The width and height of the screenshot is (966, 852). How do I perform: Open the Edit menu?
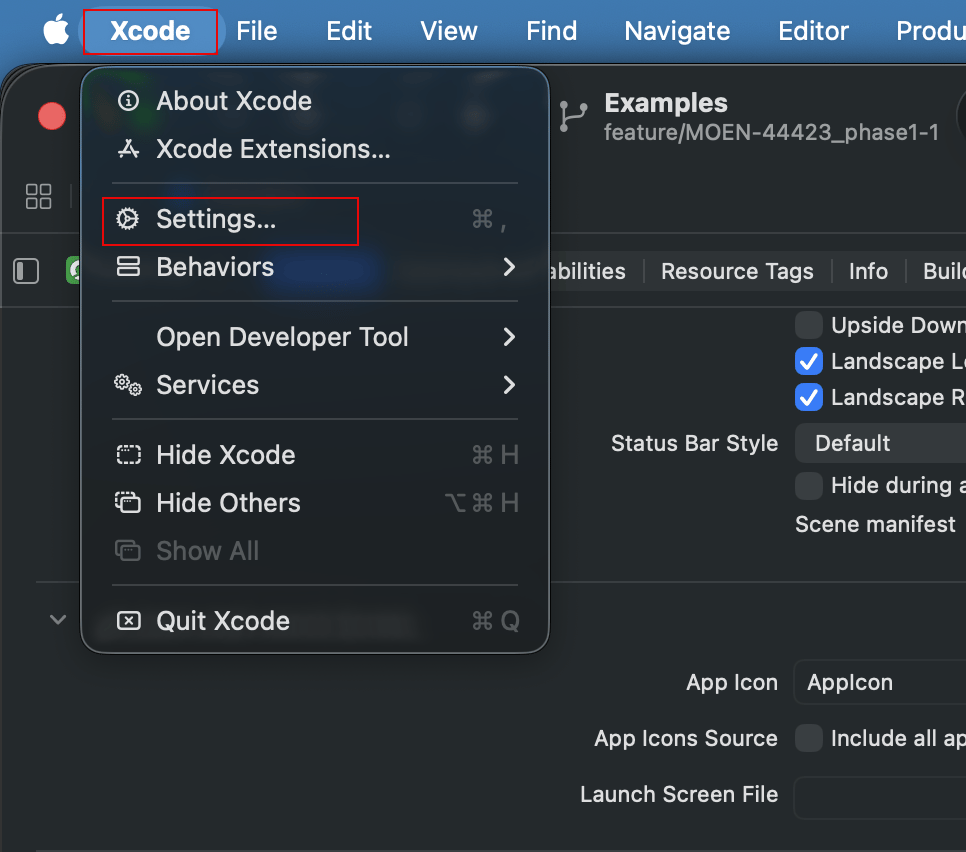(x=349, y=31)
